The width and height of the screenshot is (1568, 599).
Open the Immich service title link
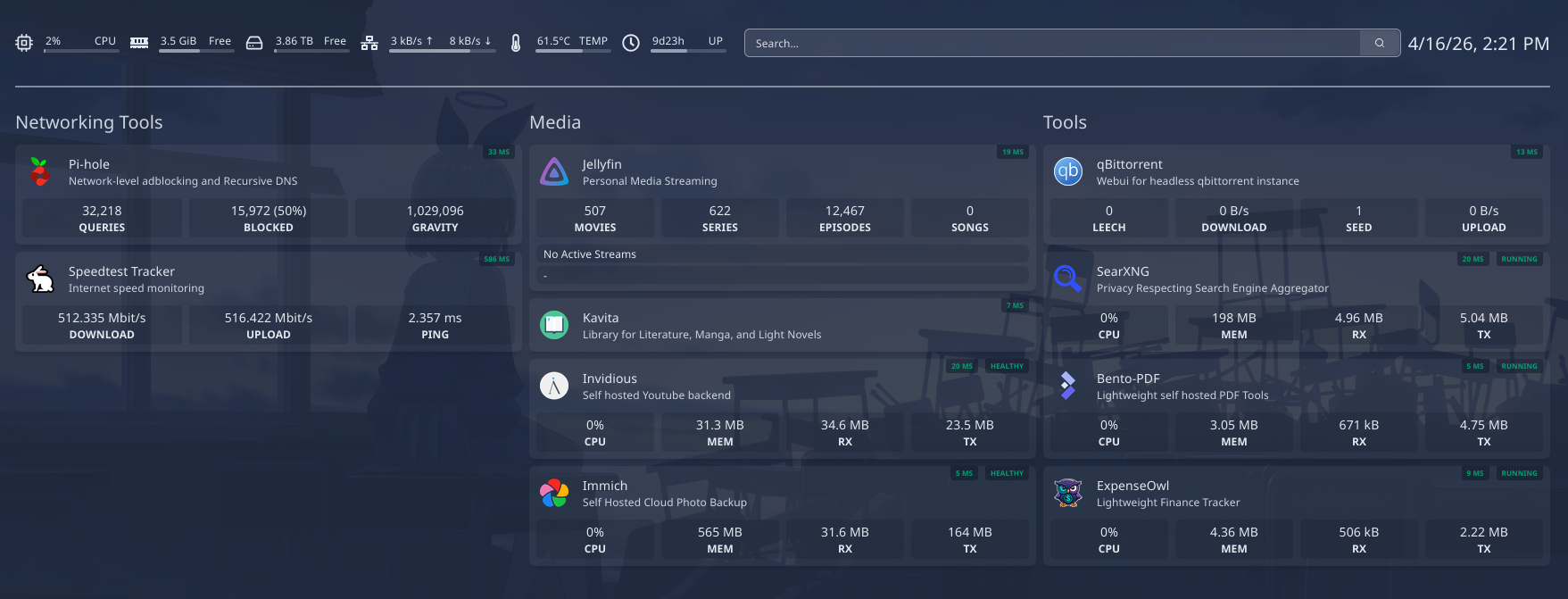(x=605, y=486)
